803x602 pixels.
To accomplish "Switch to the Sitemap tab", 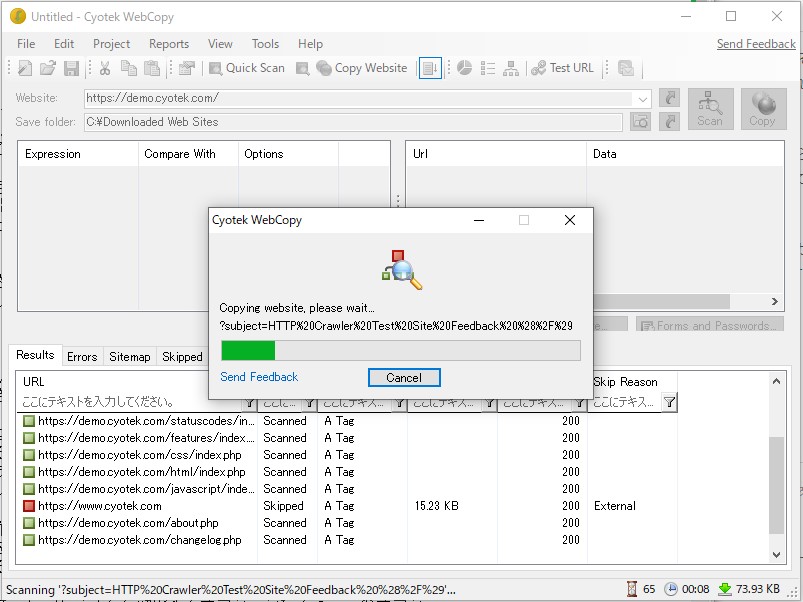I will (x=130, y=357).
